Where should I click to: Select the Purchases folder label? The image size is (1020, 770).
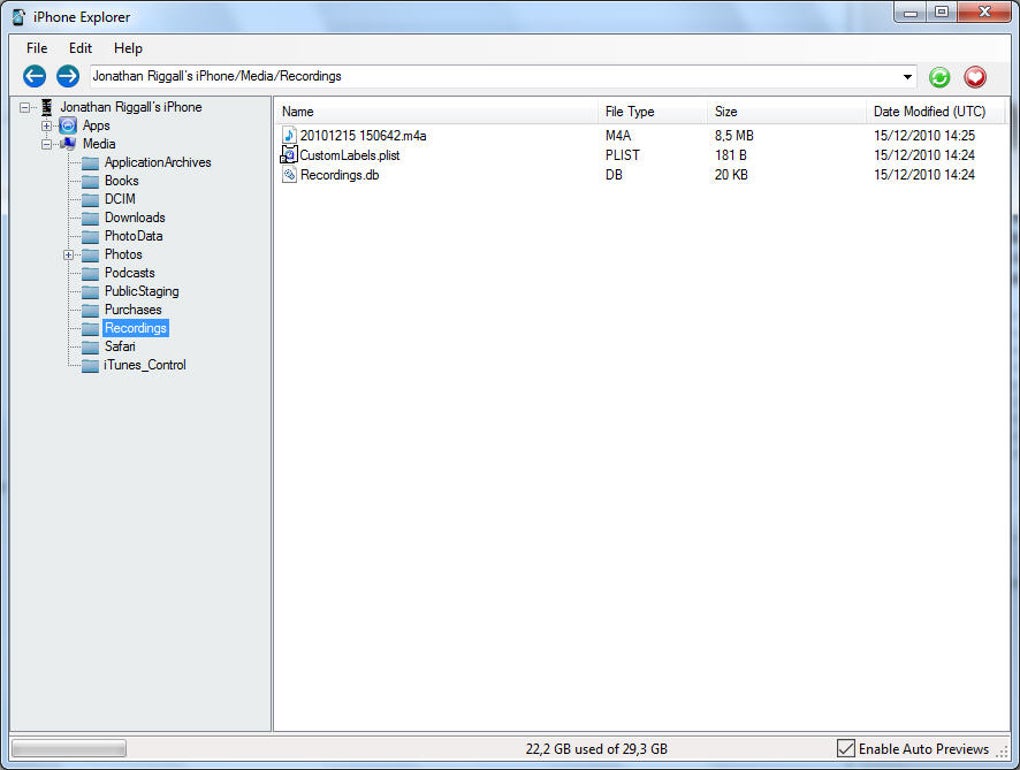tap(133, 309)
